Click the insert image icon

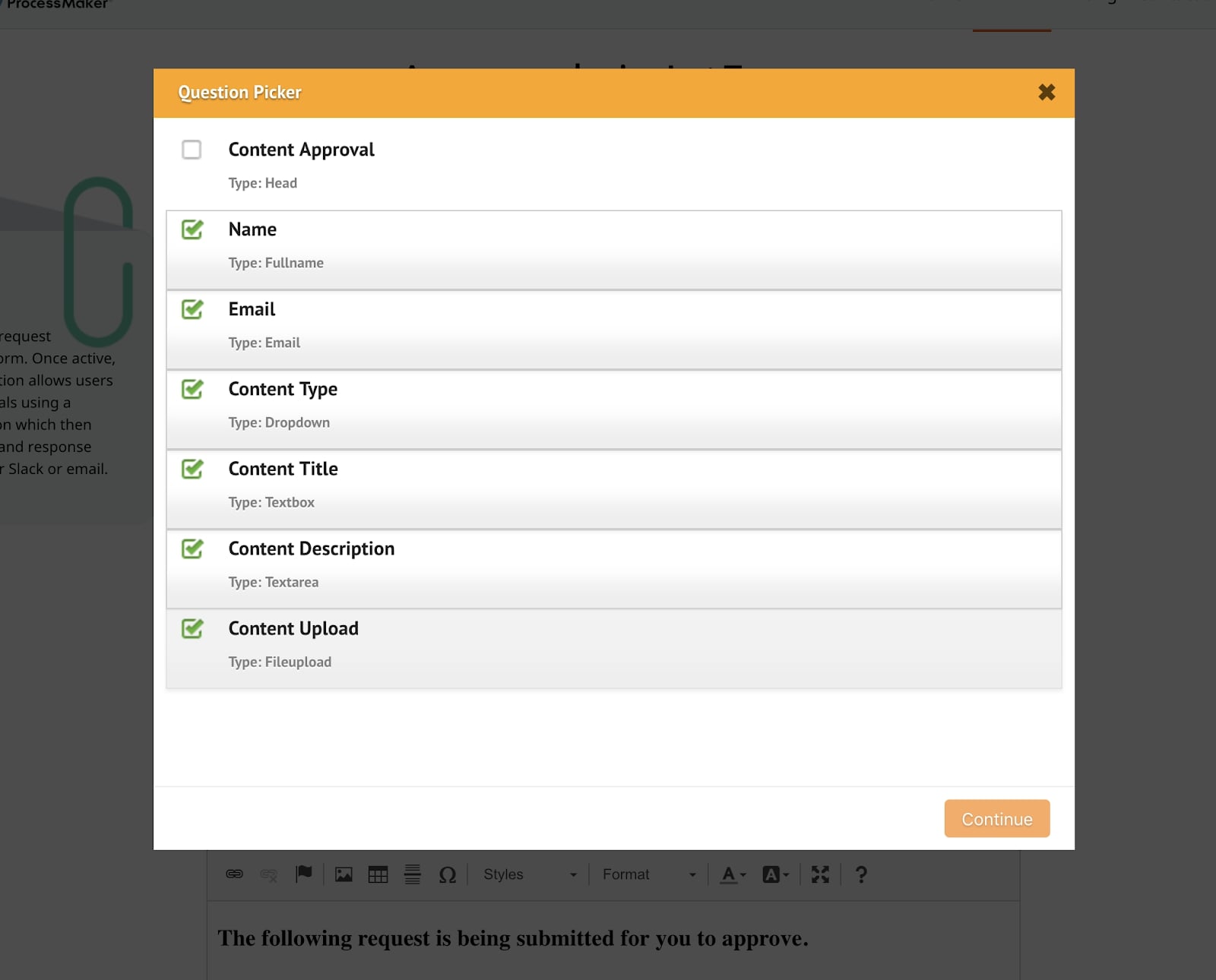(344, 874)
